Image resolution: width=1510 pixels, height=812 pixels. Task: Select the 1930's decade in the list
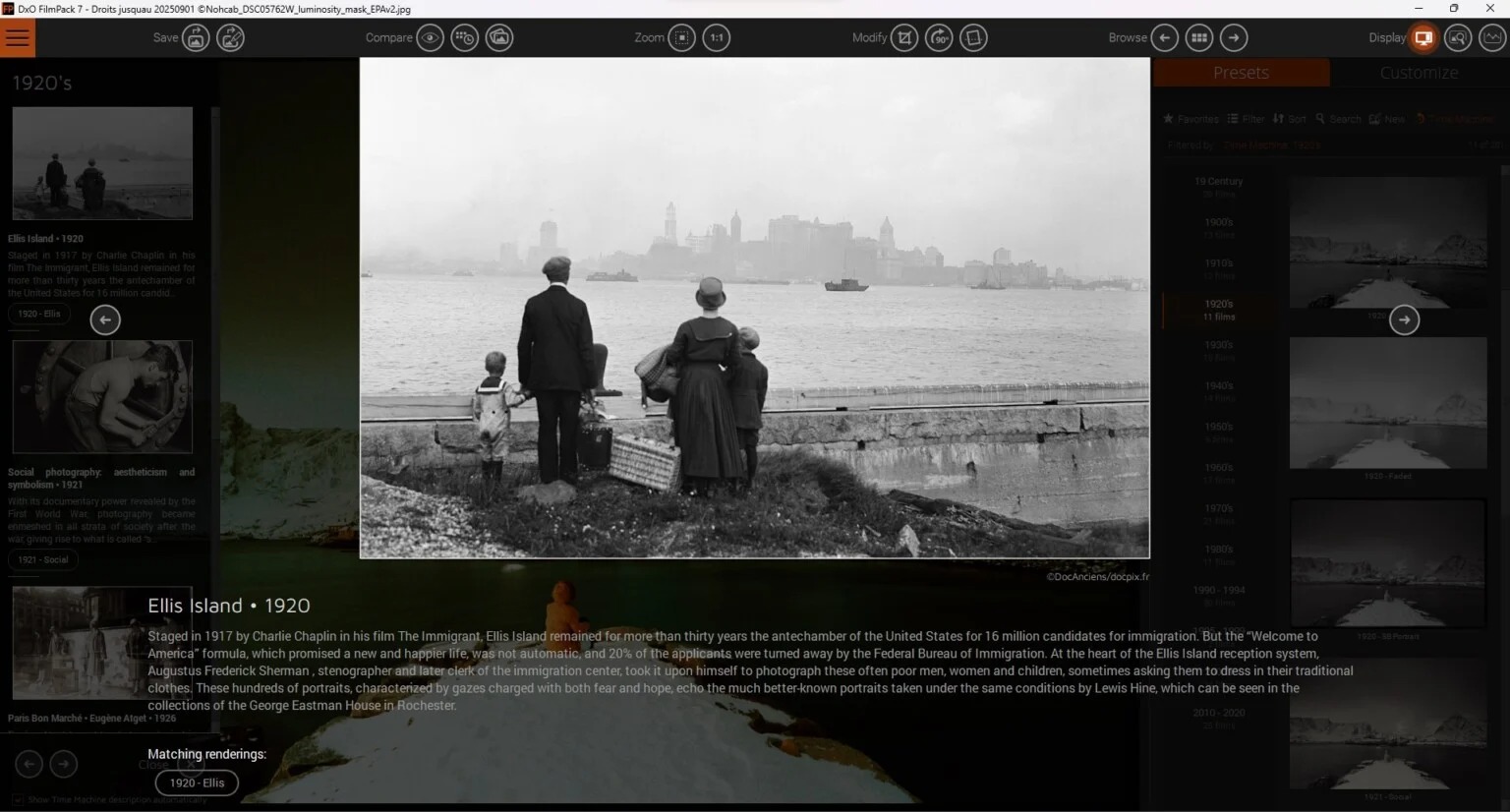[1219, 346]
